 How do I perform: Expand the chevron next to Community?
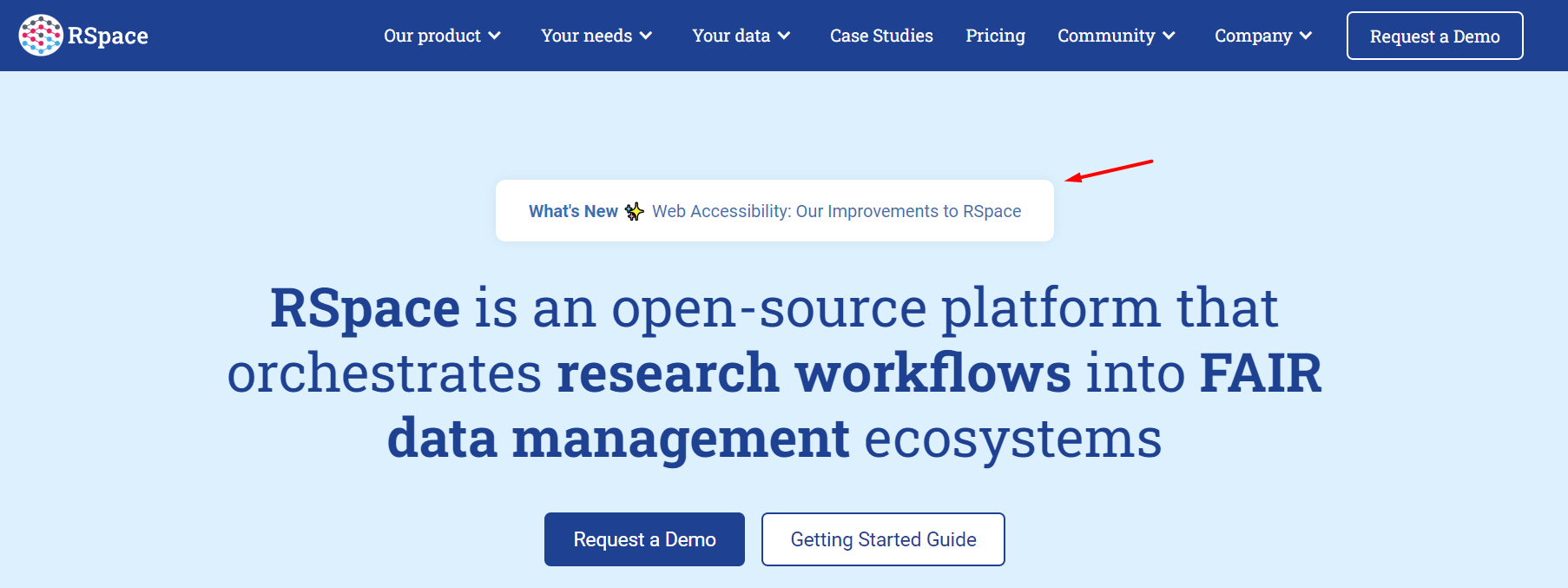click(x=1169, y=36)
